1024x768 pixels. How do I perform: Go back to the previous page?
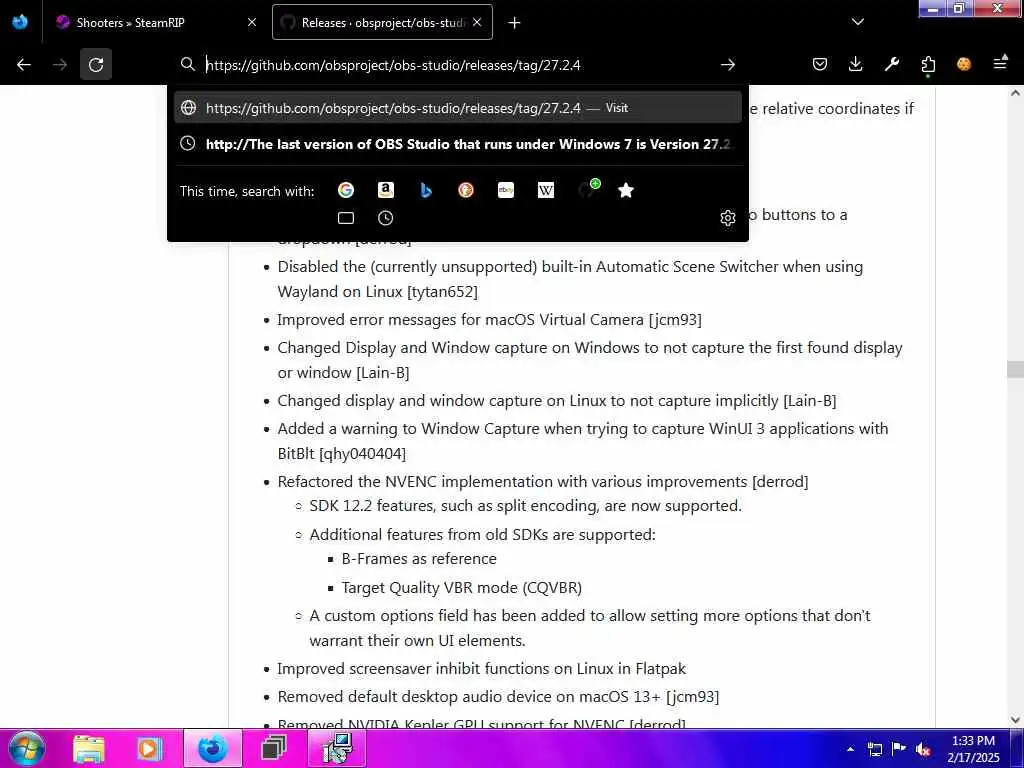click(x=24, y=65)
